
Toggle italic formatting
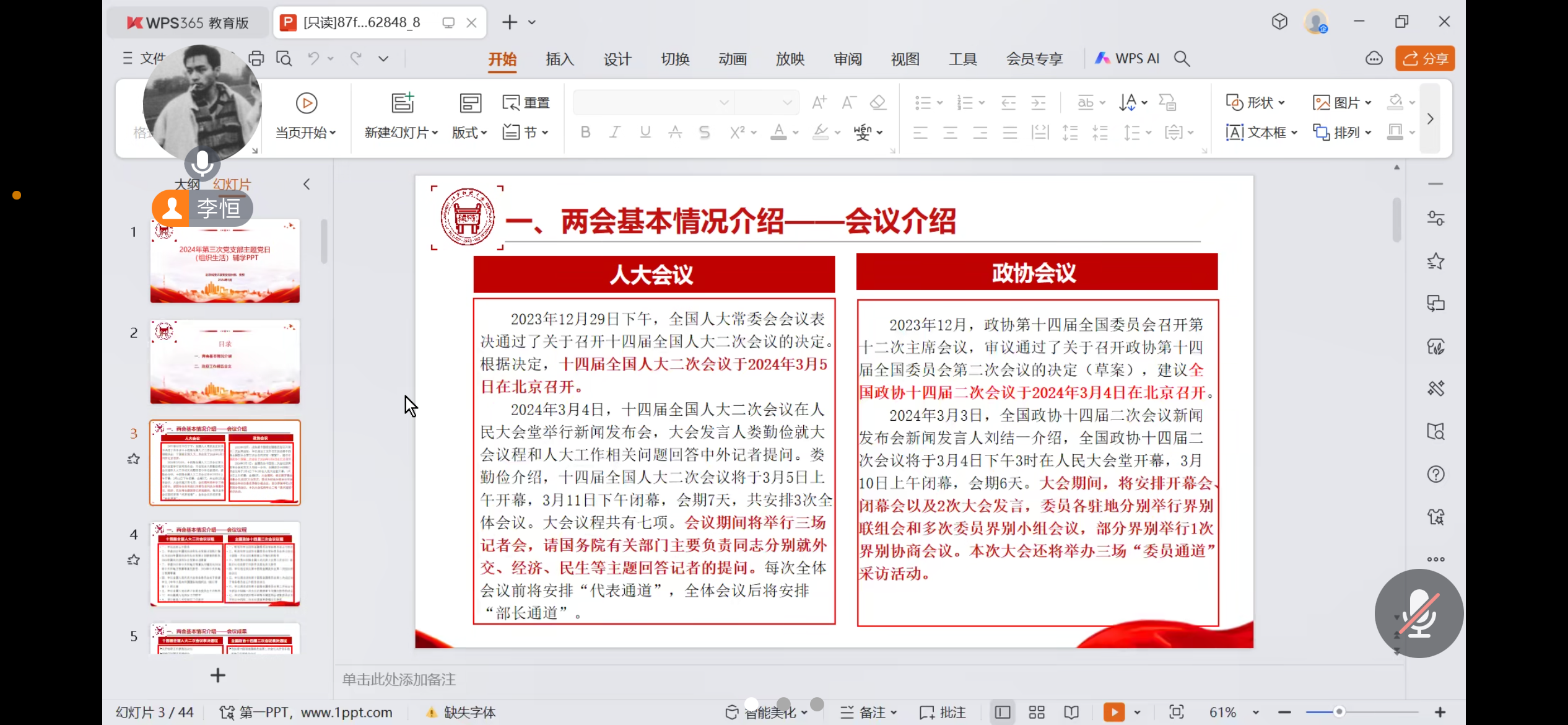coord(614,132)
